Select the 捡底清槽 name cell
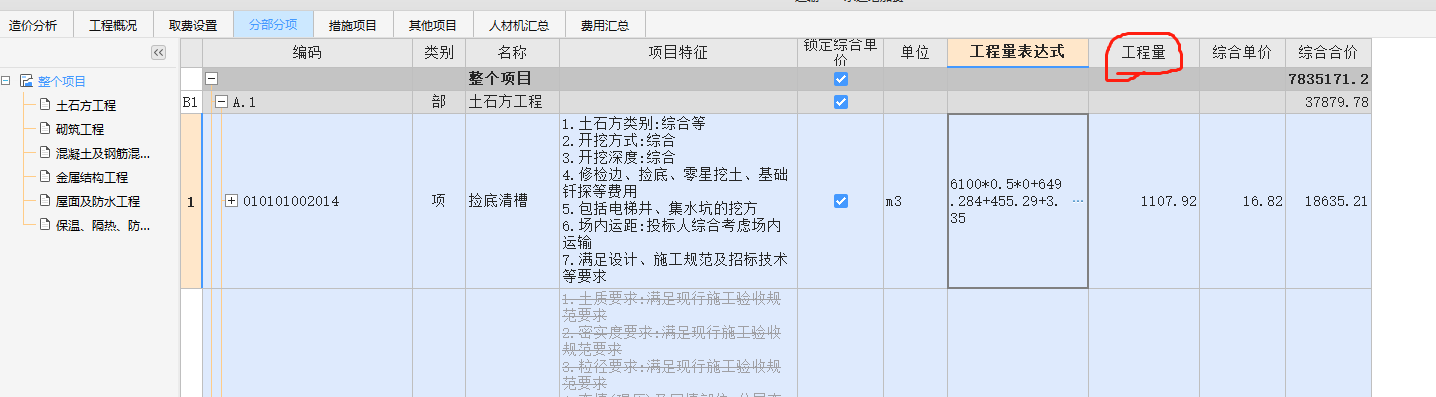Viewport: 1436px width, 397px height. (513, 201)
